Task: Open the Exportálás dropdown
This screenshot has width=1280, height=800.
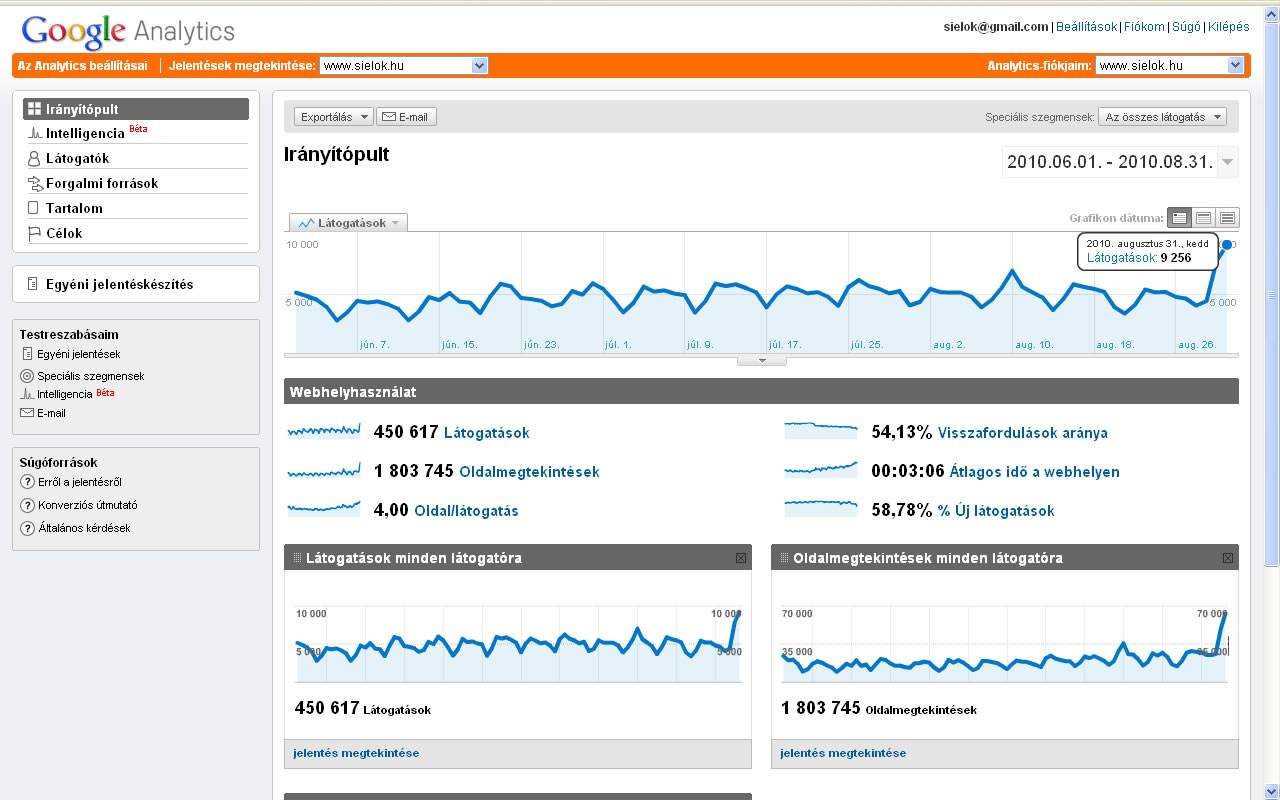Action: point(332,116)
